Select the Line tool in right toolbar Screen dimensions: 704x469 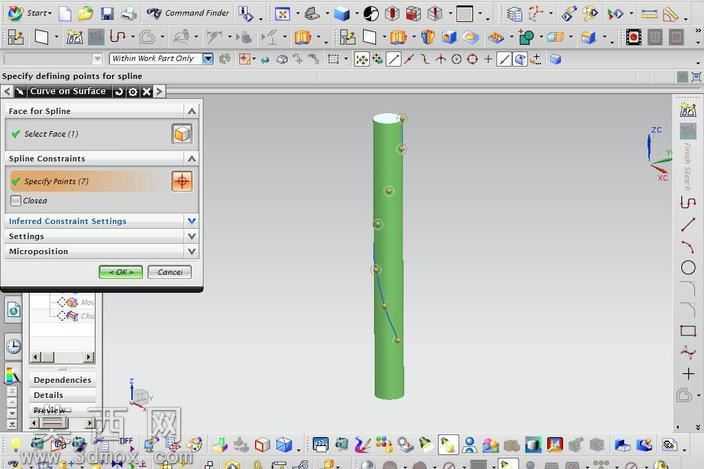[x=688, y=224]
